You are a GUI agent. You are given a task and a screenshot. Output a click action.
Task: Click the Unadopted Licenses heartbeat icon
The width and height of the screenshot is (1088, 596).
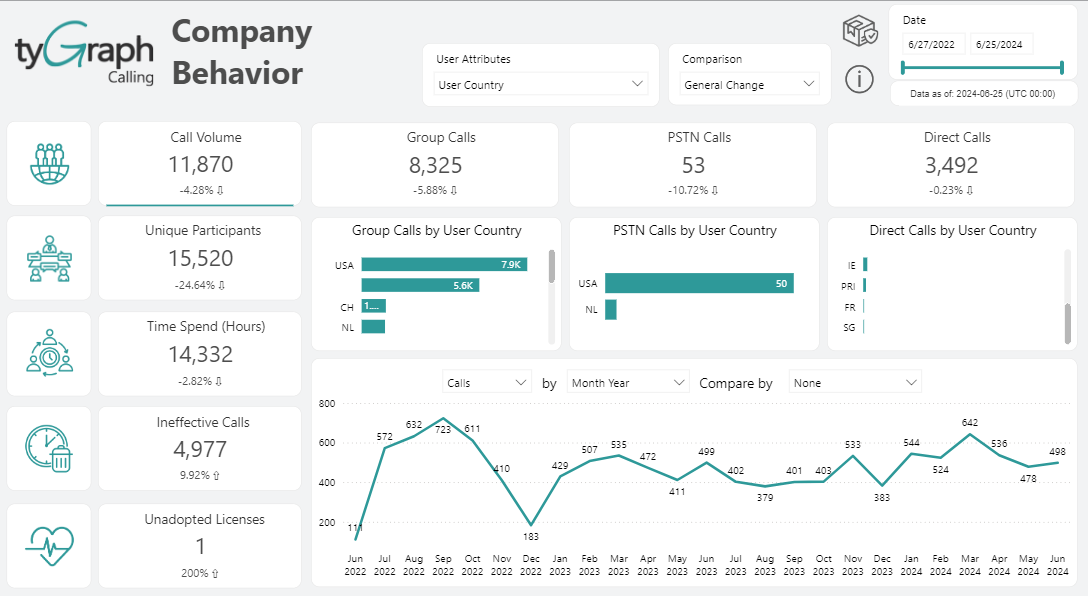48,544
